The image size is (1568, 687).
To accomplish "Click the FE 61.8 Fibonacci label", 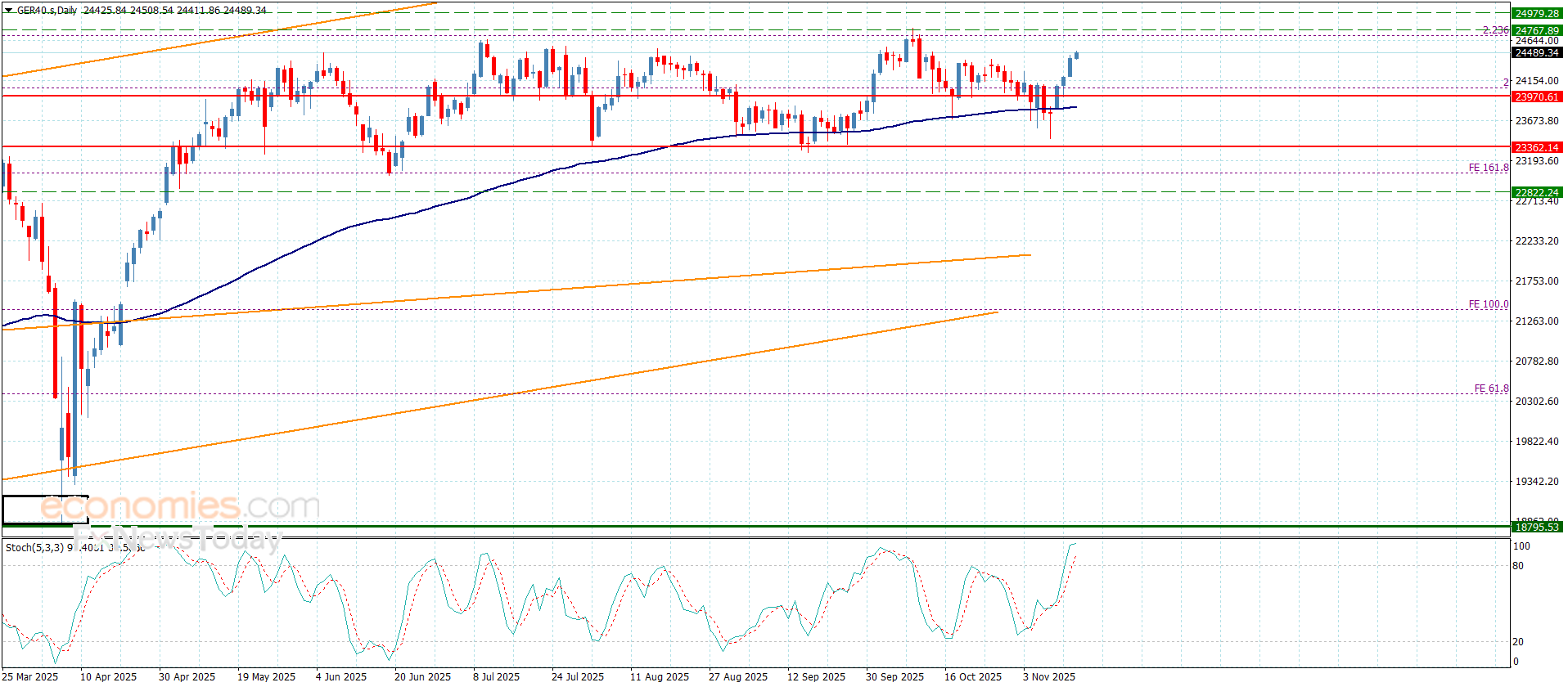I will (1491, 388).
